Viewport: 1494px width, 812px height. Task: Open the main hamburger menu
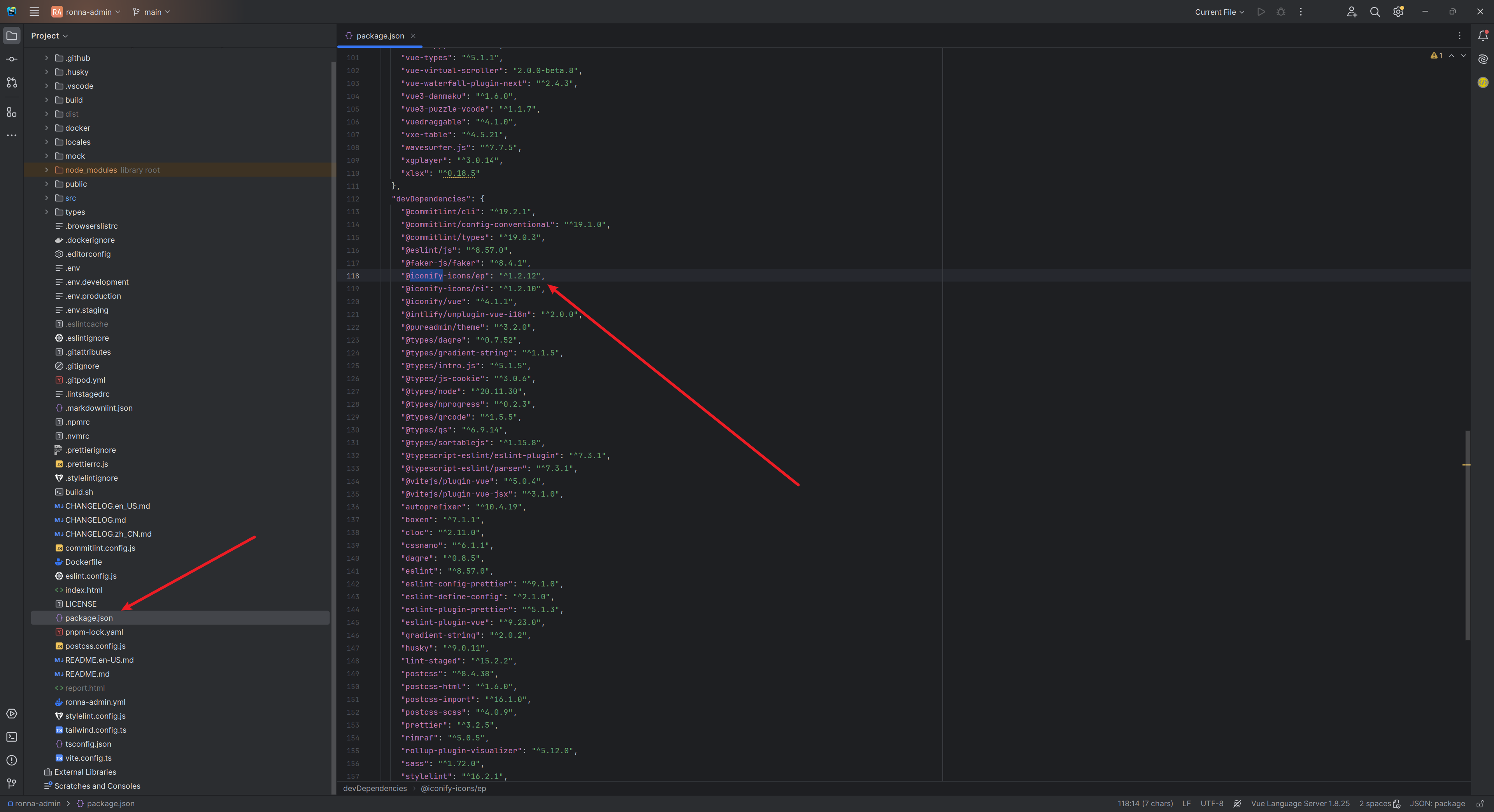click(x=34, y=12)
